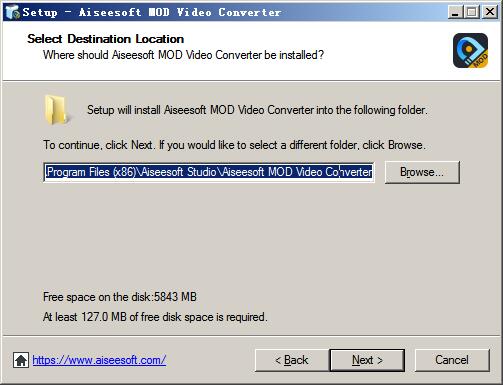
Task: Click the yellow folder icon
Action: [56, 110]
